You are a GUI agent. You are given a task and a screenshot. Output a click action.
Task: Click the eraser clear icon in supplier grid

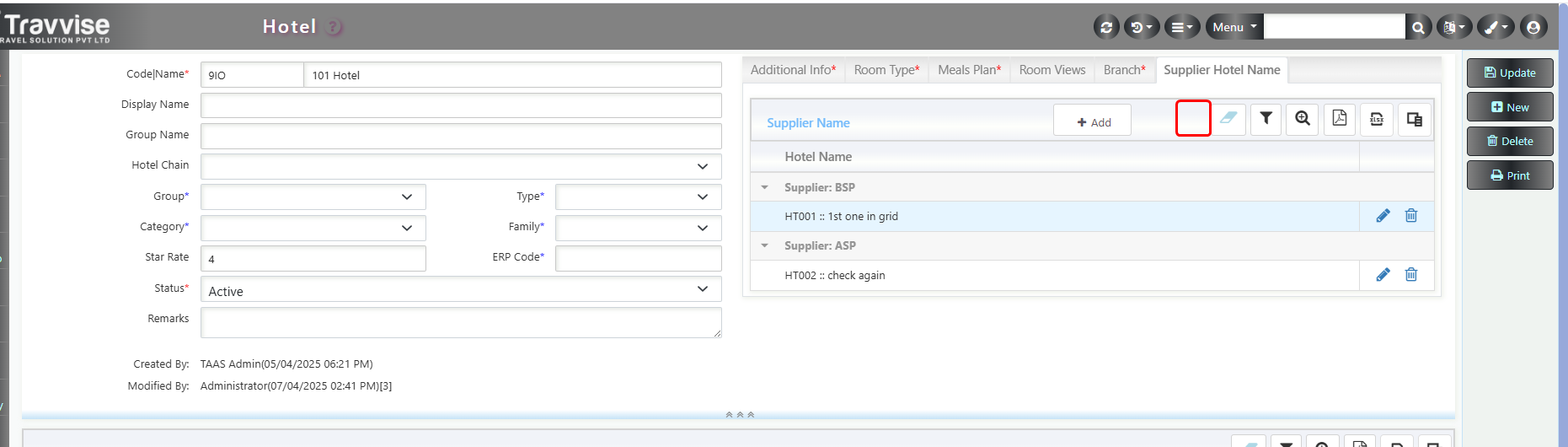[x=1228, y=118]
